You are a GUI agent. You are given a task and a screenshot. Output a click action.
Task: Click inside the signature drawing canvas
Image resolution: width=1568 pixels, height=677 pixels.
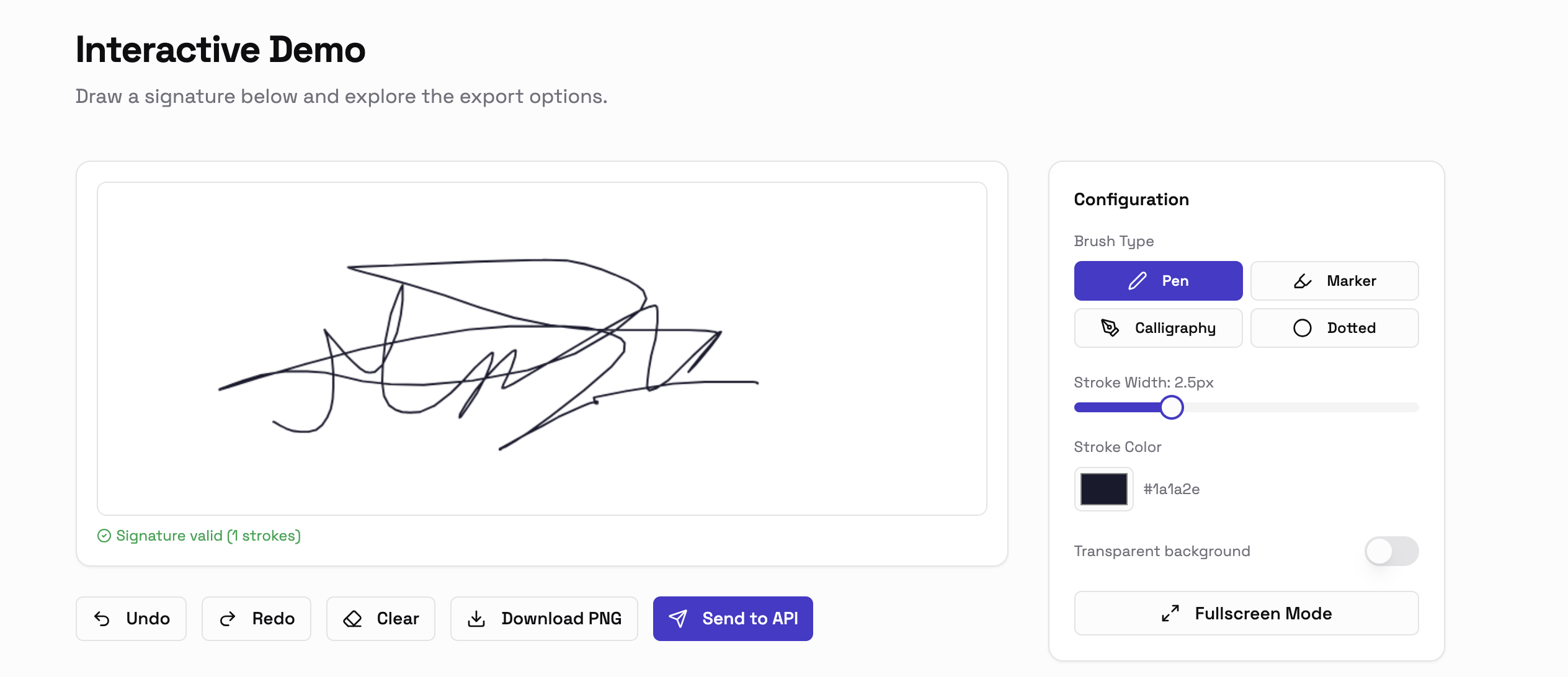(543, 347)
